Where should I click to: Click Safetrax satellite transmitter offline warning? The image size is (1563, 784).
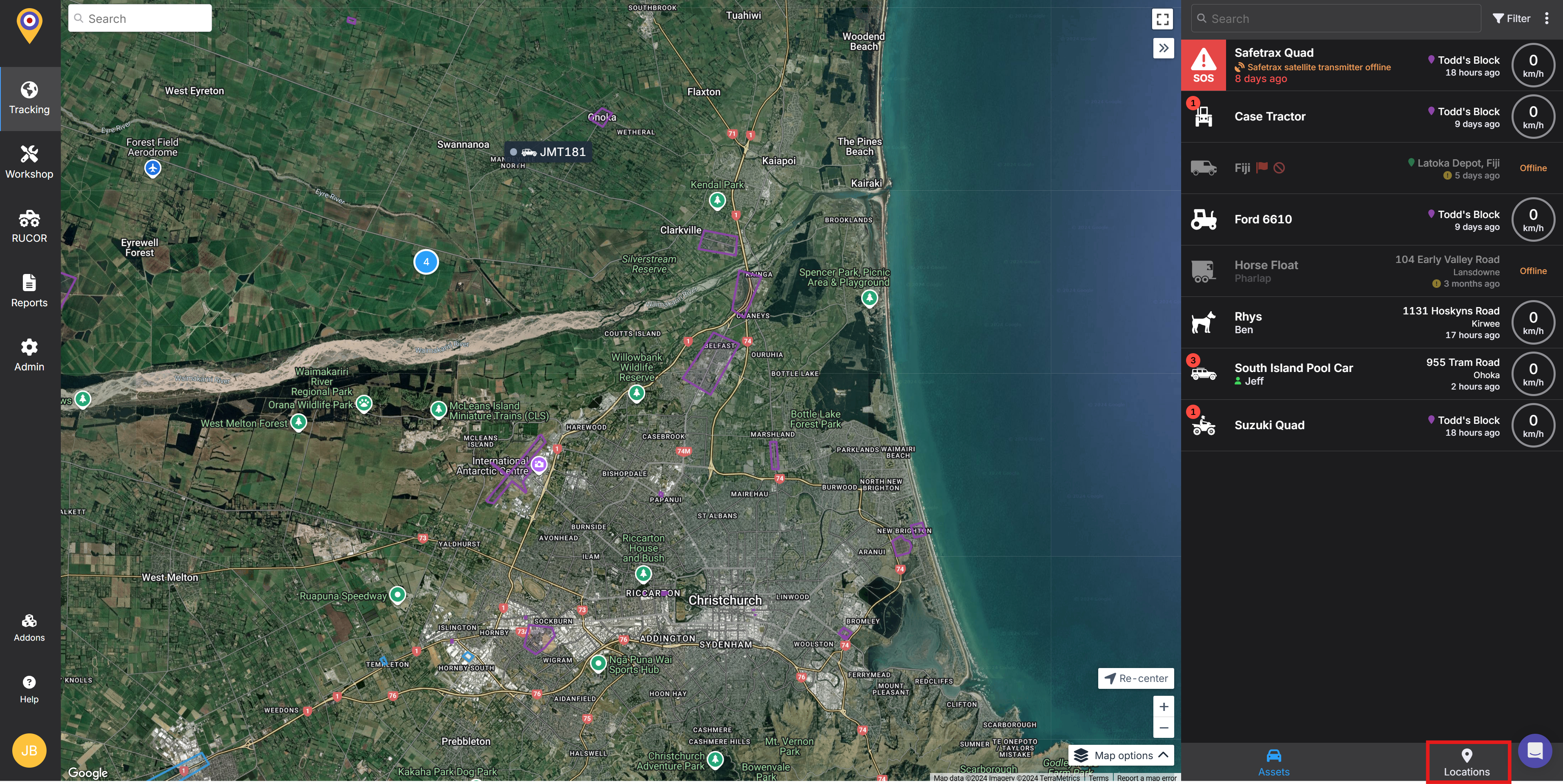pos(1313,67)
